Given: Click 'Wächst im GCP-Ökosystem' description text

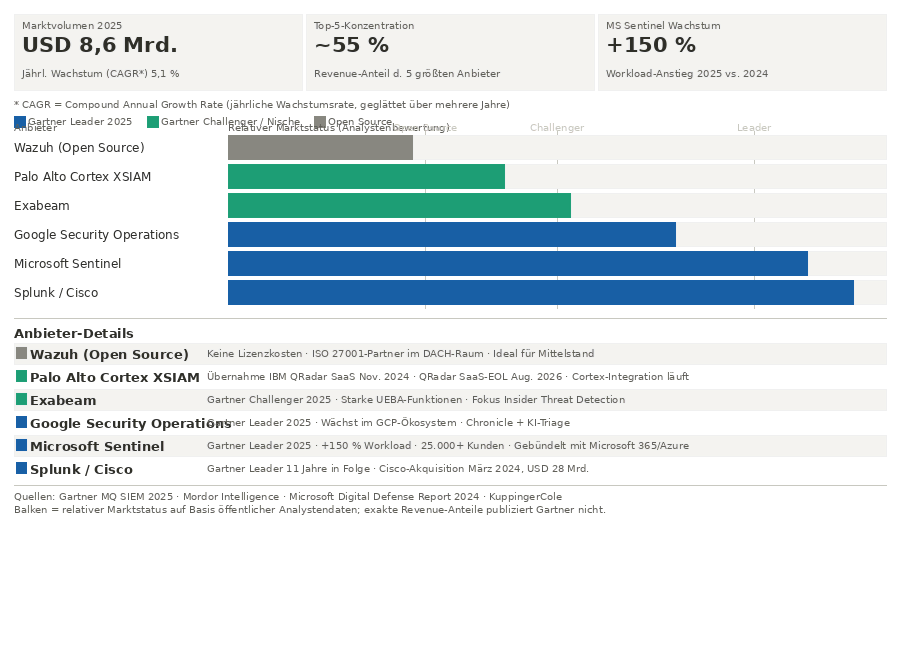Looking at the screenshot, I should click(x=389, y=423).
